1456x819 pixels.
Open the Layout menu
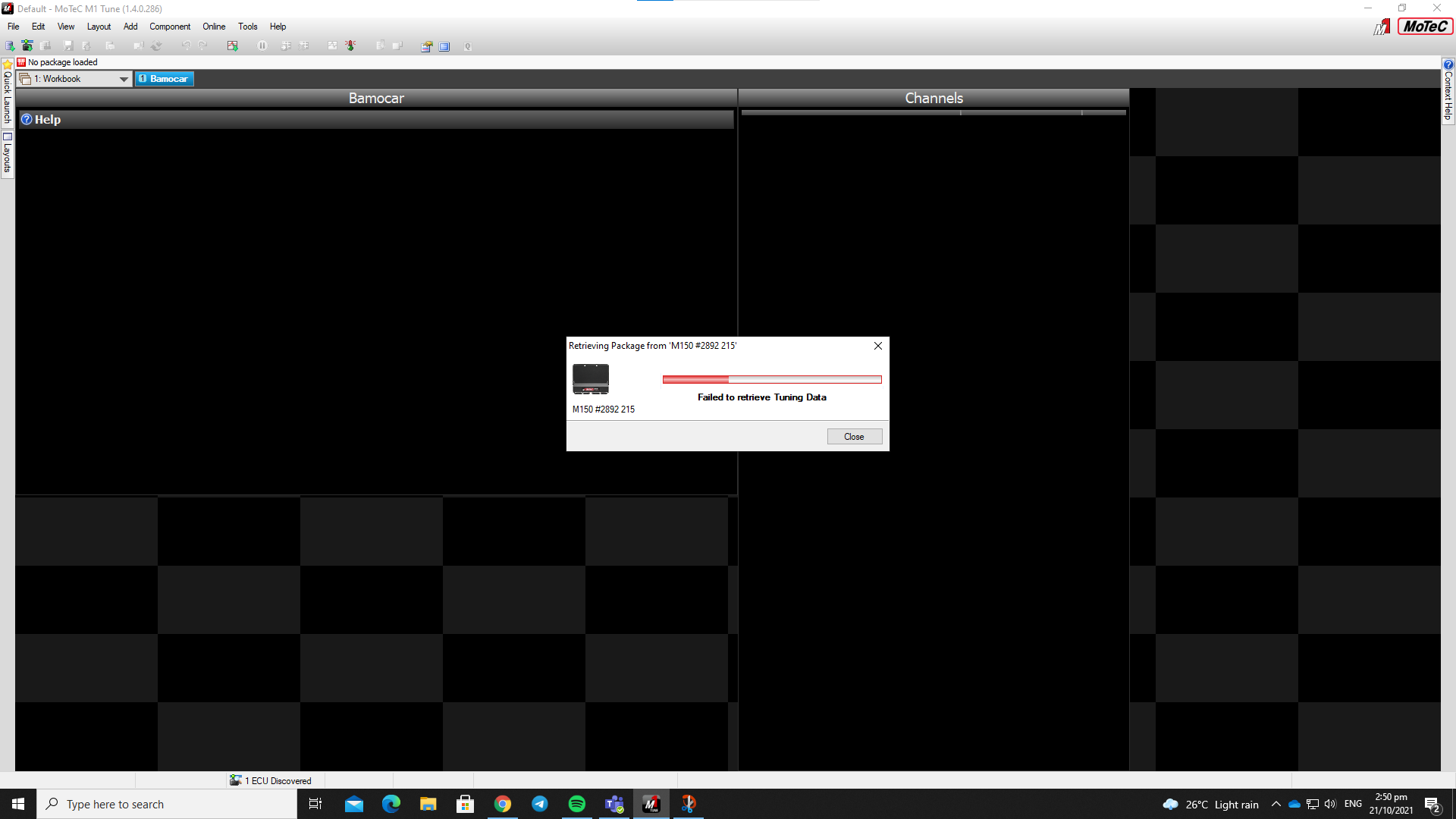[99, 27]
